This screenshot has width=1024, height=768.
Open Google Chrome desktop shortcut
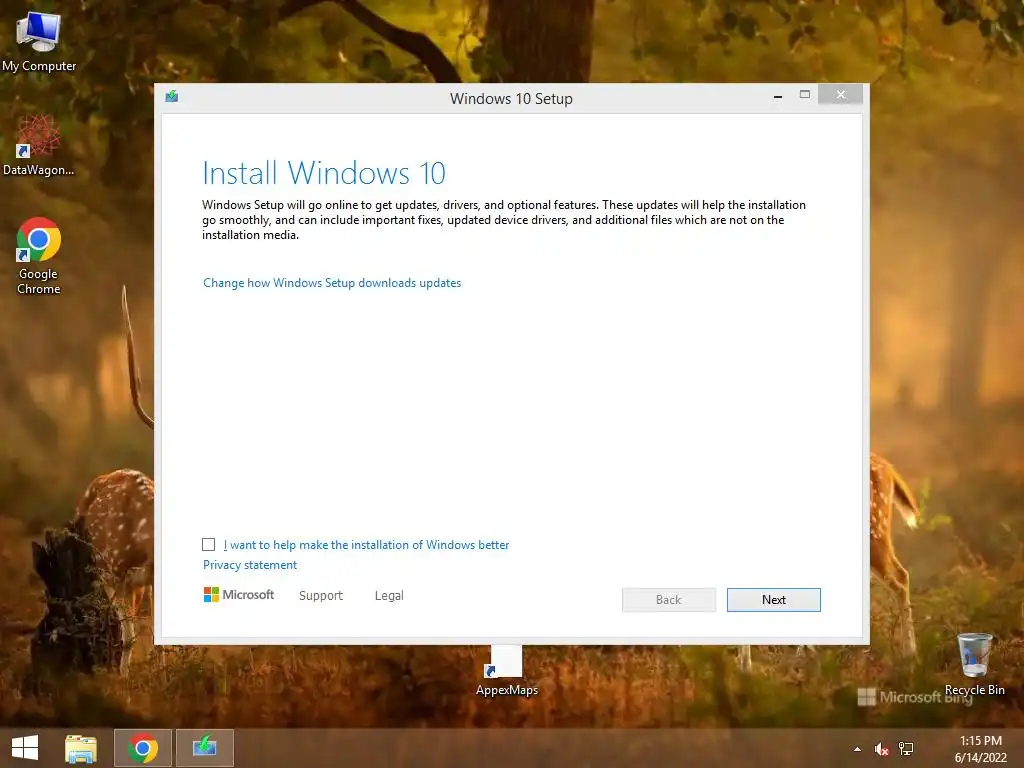point(39,255)
